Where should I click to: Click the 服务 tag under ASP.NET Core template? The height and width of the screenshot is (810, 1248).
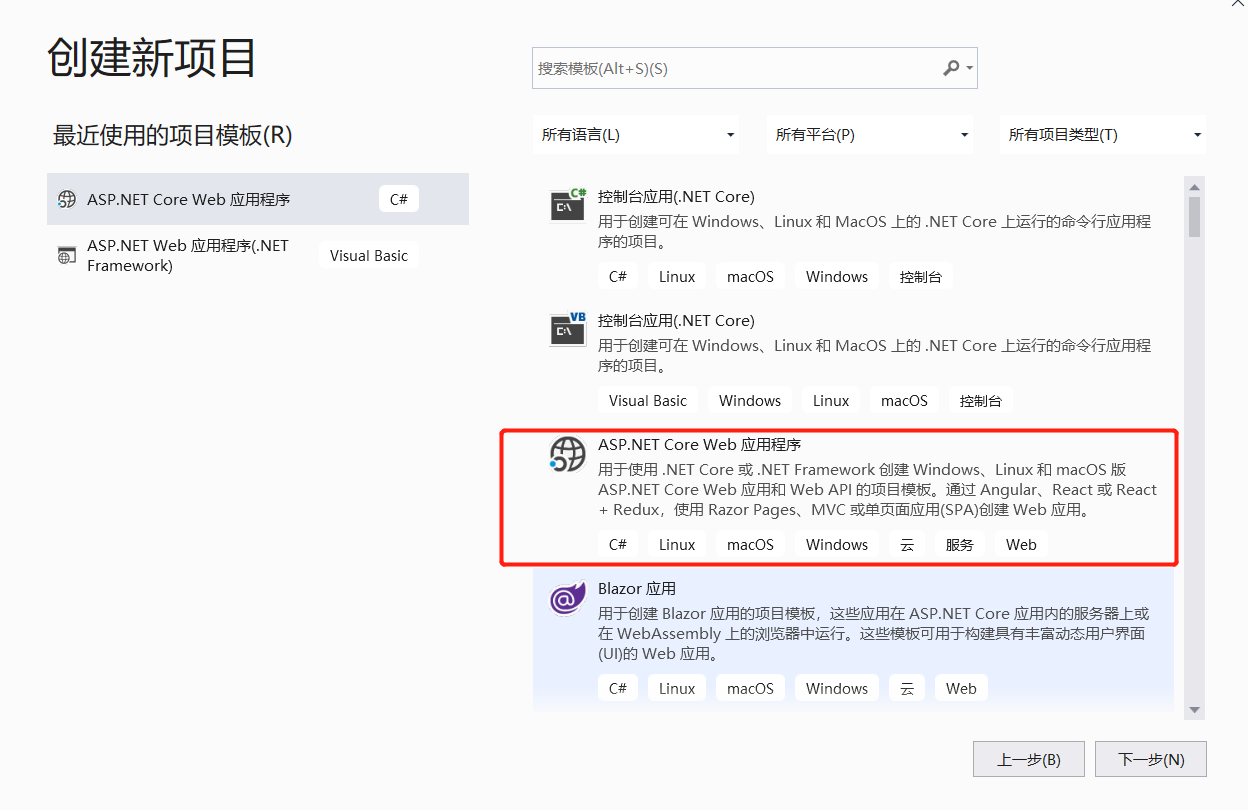(x=959, y=545)
